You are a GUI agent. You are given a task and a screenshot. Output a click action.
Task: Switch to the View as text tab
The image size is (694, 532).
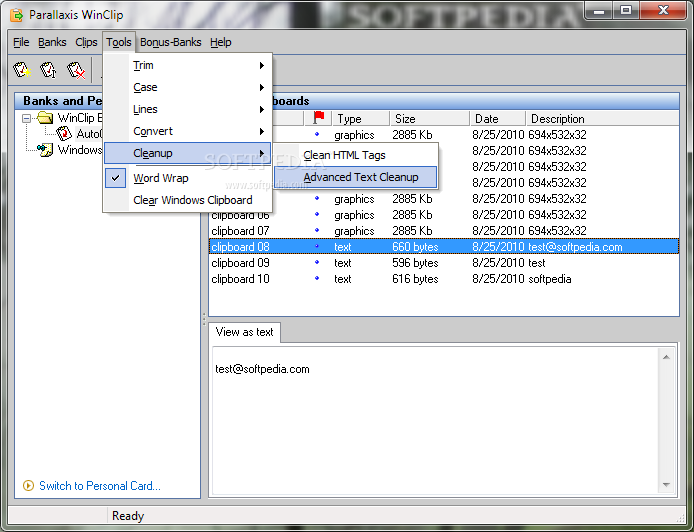click(244, 332)
